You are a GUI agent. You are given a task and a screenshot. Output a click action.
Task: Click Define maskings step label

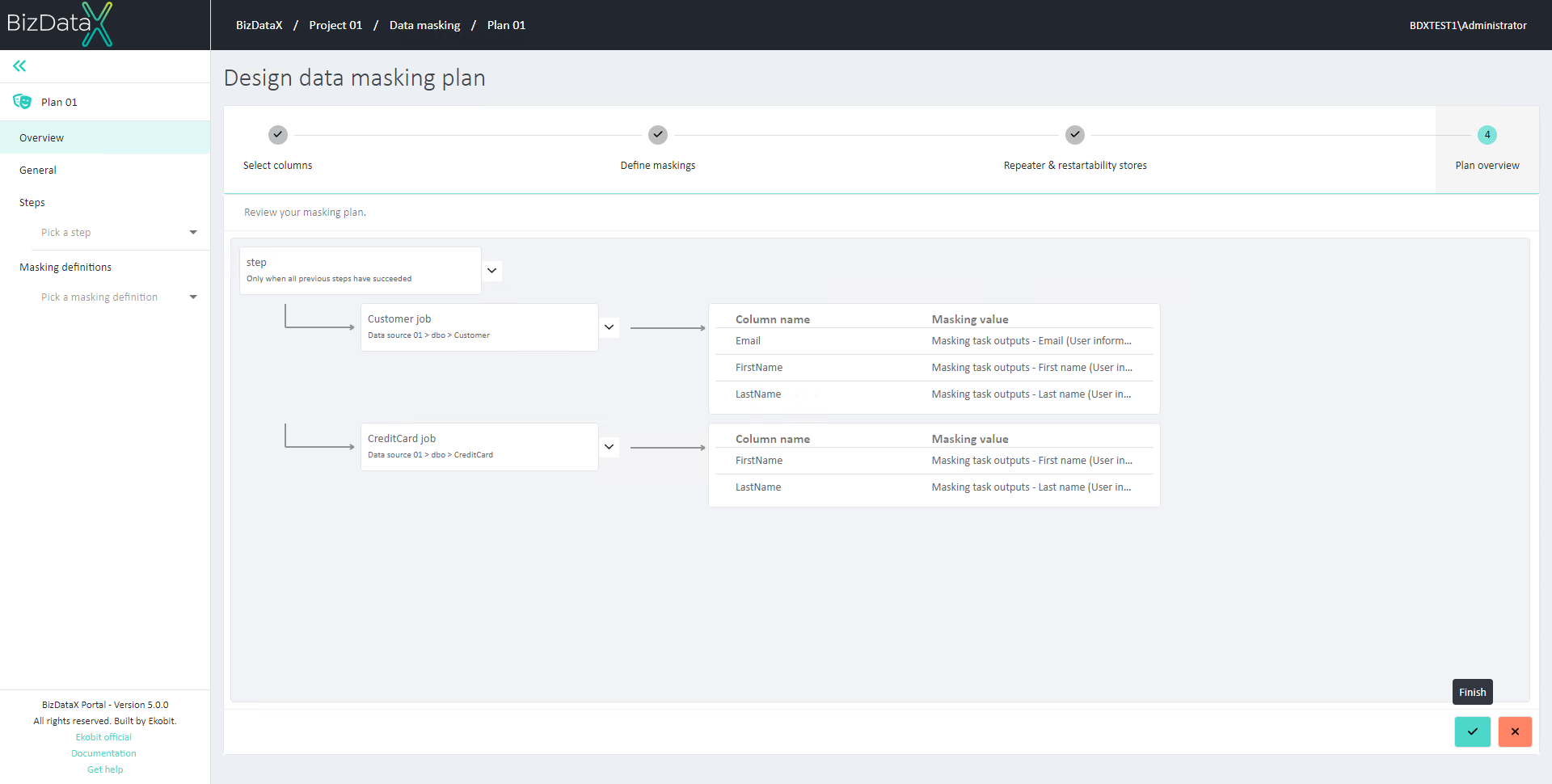(658, 166)
